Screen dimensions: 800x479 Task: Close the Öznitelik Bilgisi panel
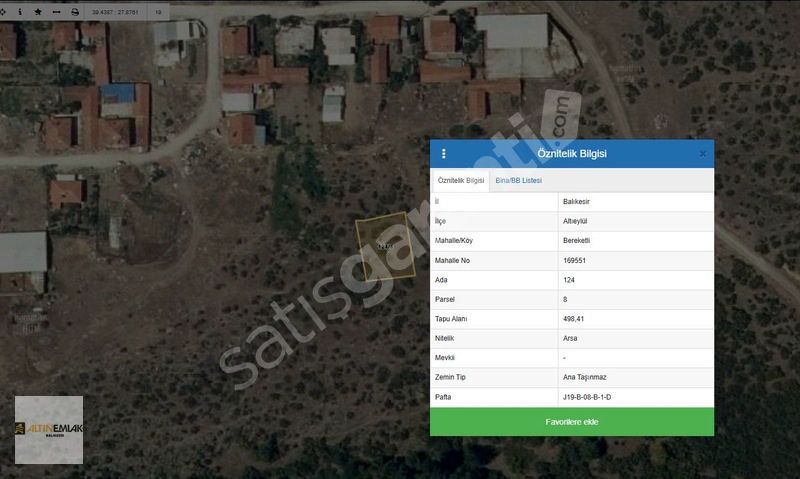pos(702,154)
